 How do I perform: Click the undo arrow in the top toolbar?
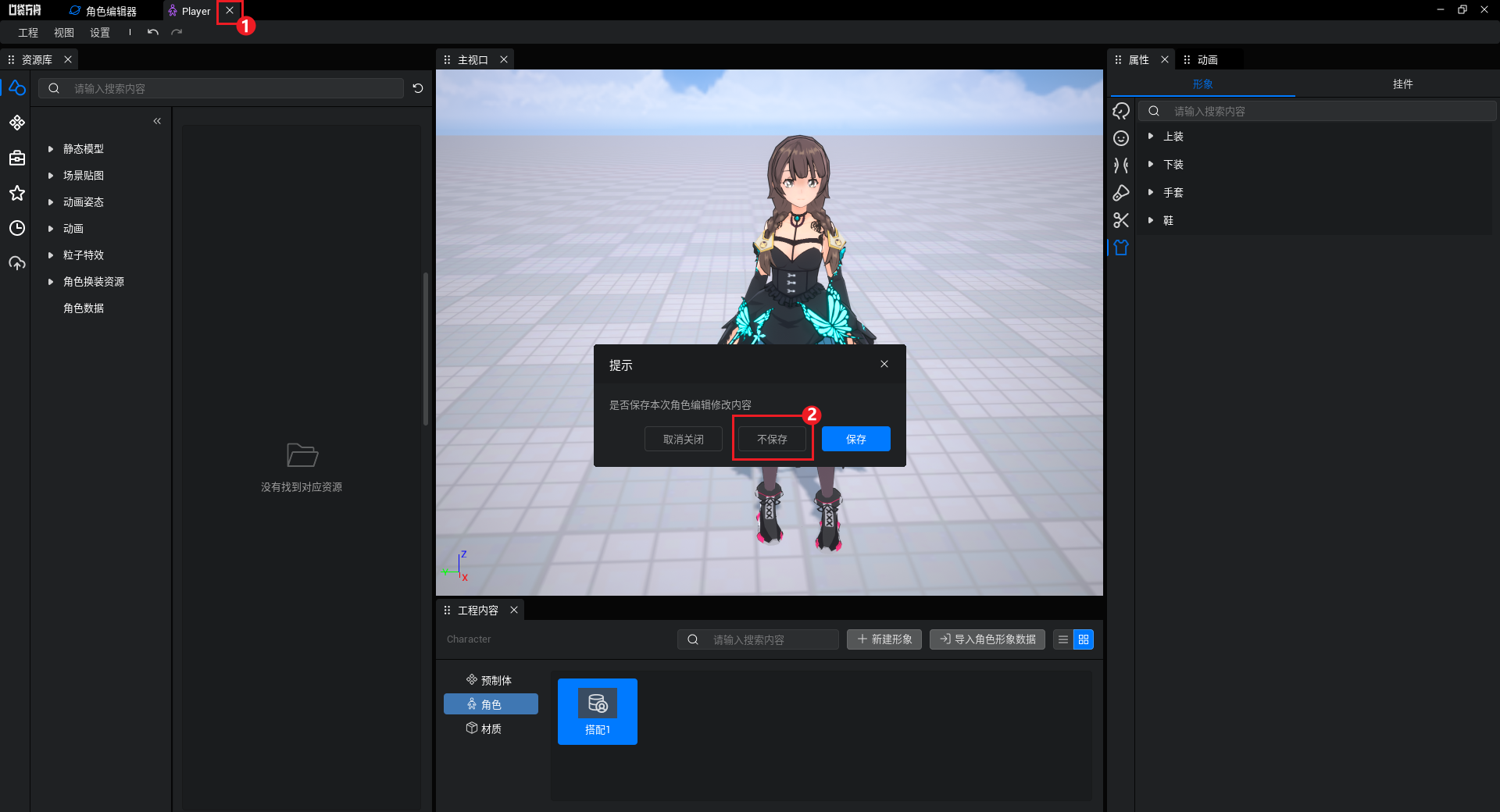pos(153,32)
